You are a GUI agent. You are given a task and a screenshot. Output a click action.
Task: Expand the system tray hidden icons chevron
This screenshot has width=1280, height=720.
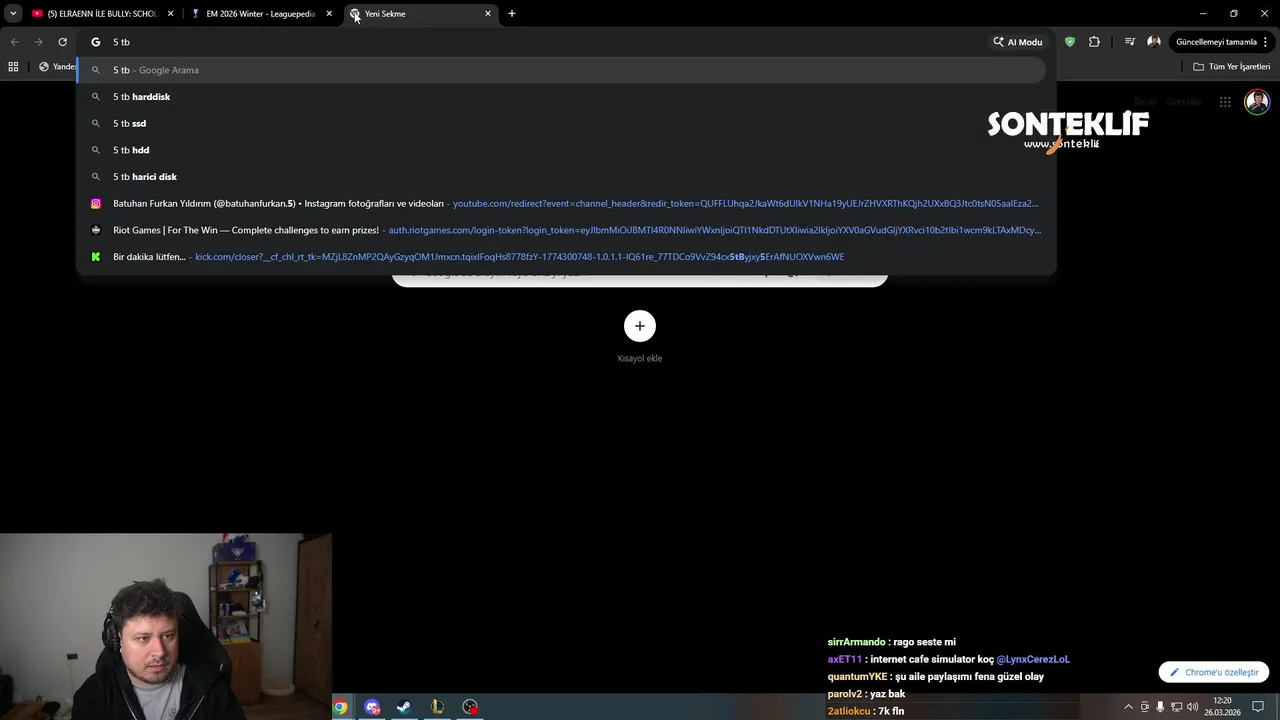pos(1129,707)
